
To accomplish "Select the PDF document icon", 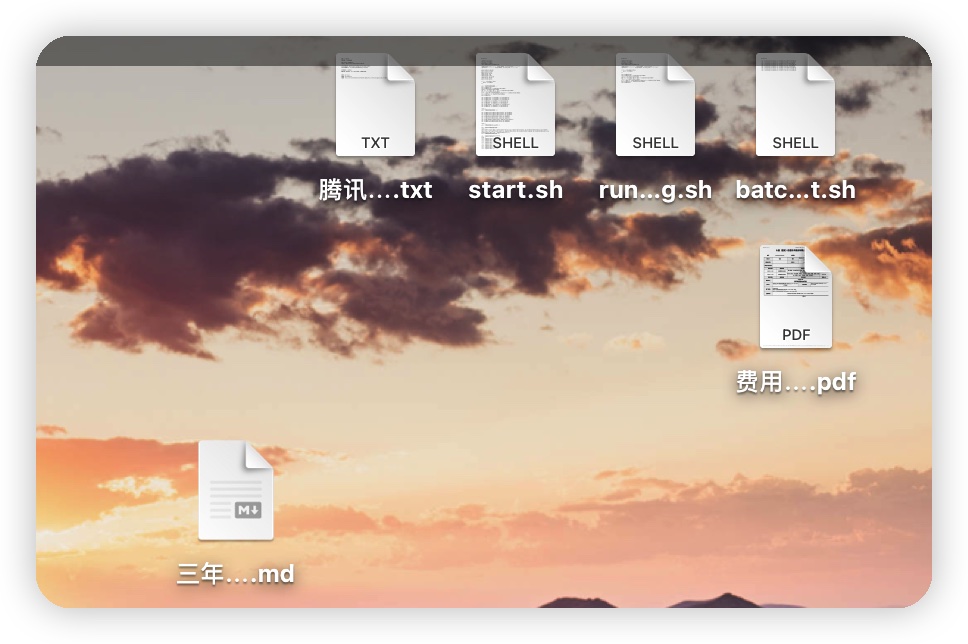I will click(x=795, y=297).
